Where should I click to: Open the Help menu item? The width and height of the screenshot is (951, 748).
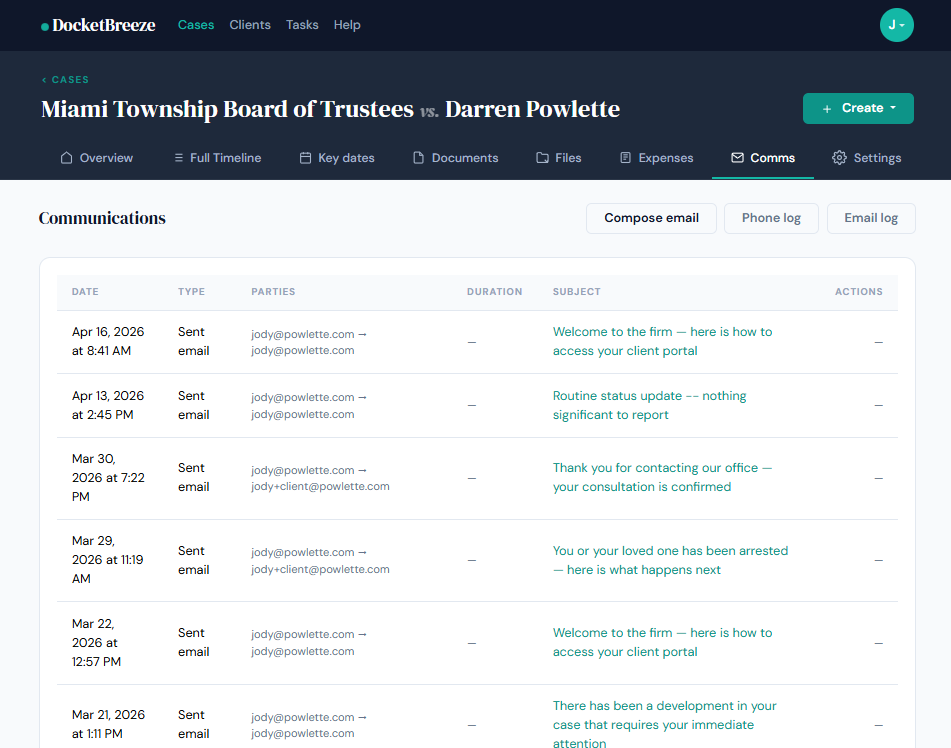coord(347,25)
